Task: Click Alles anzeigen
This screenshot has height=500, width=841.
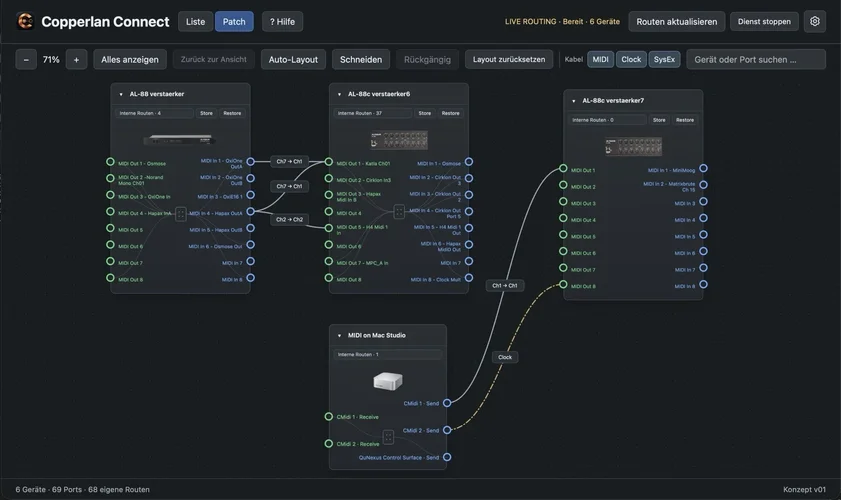Action: (x=130, y=60)
